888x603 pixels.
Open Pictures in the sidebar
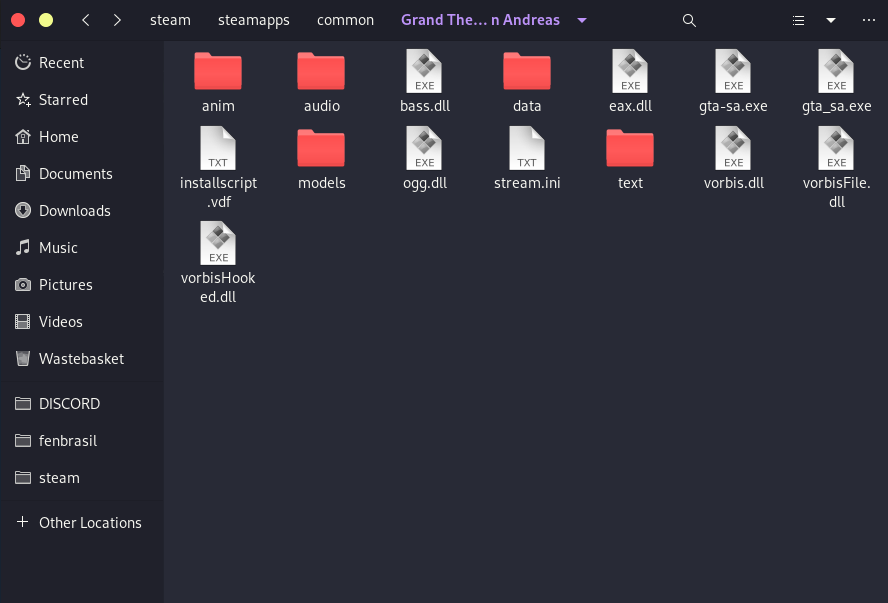point(82,285)
